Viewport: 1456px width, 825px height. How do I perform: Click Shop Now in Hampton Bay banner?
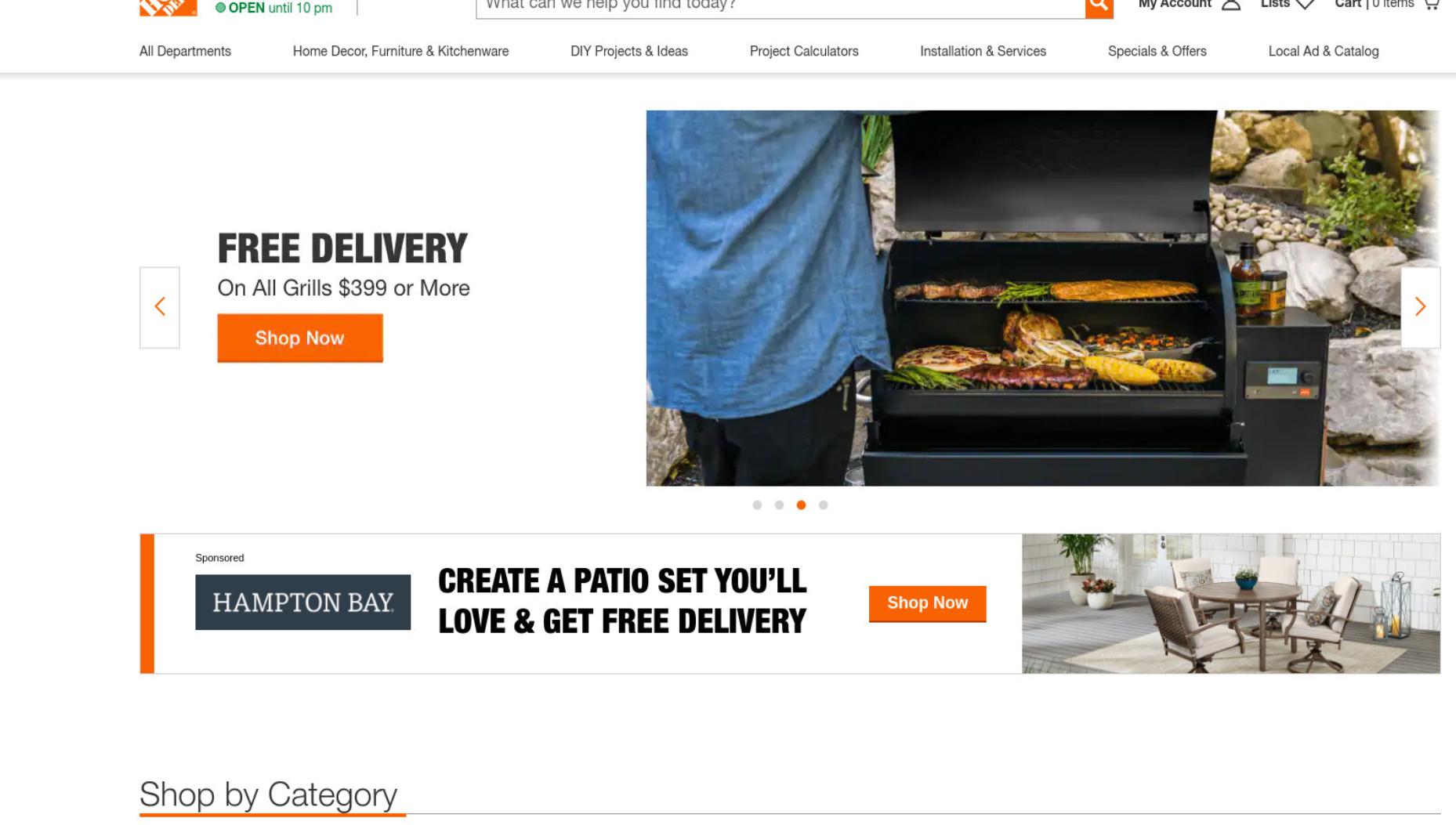927,603
